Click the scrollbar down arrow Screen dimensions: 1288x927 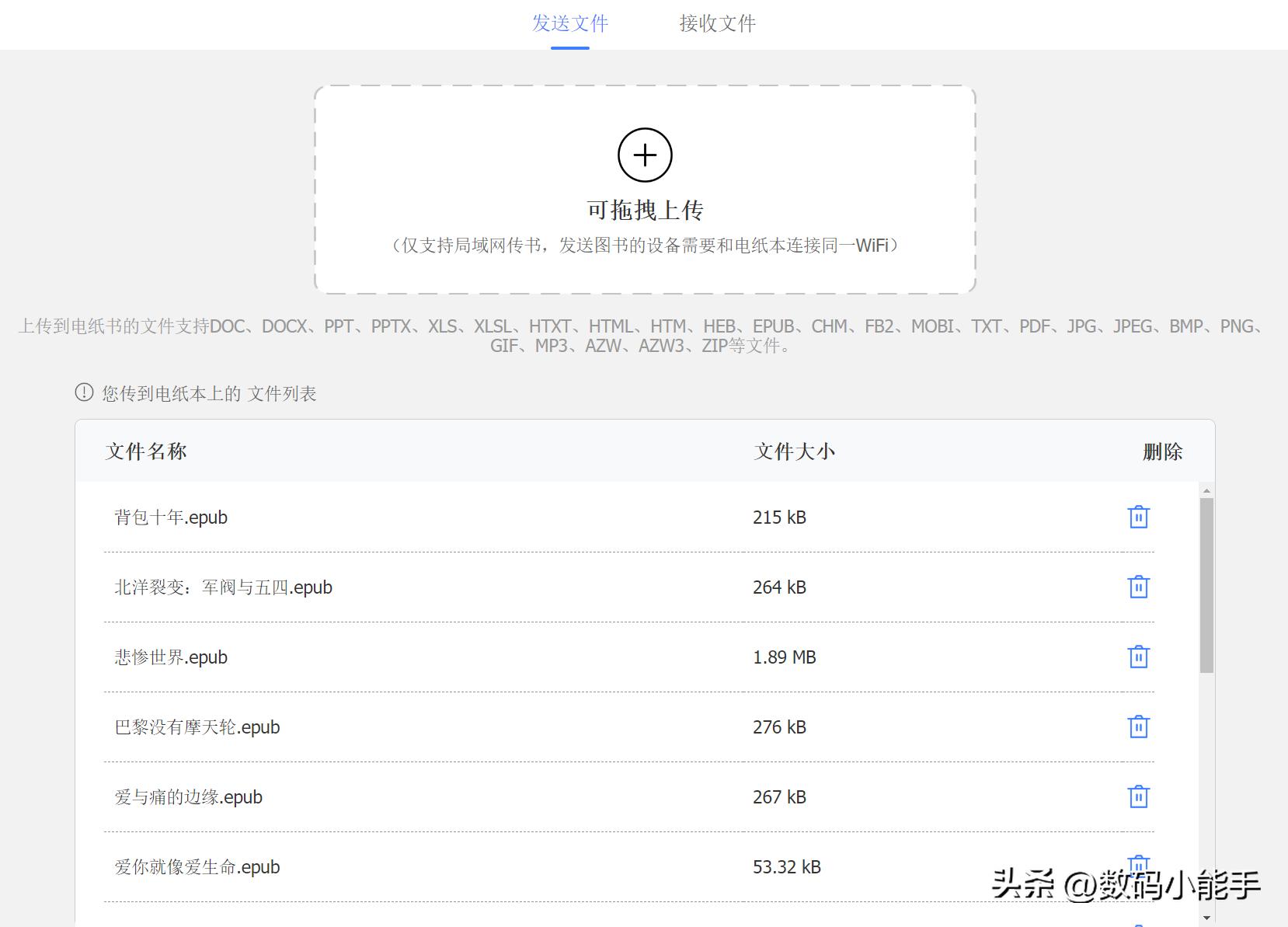pyautogui.click(x=1206, y=917)
